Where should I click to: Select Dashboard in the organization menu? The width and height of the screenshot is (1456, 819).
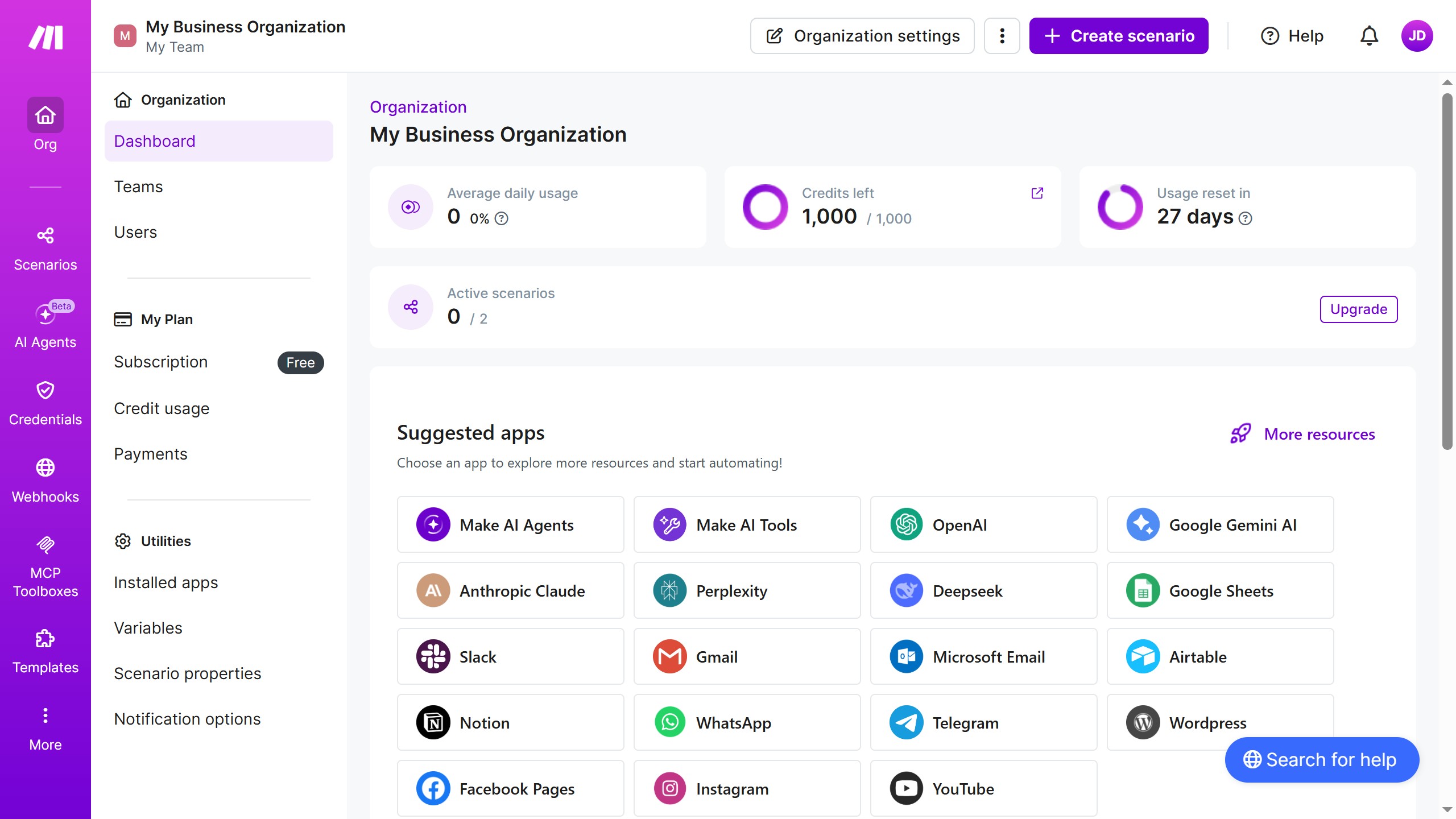point(219,141)
